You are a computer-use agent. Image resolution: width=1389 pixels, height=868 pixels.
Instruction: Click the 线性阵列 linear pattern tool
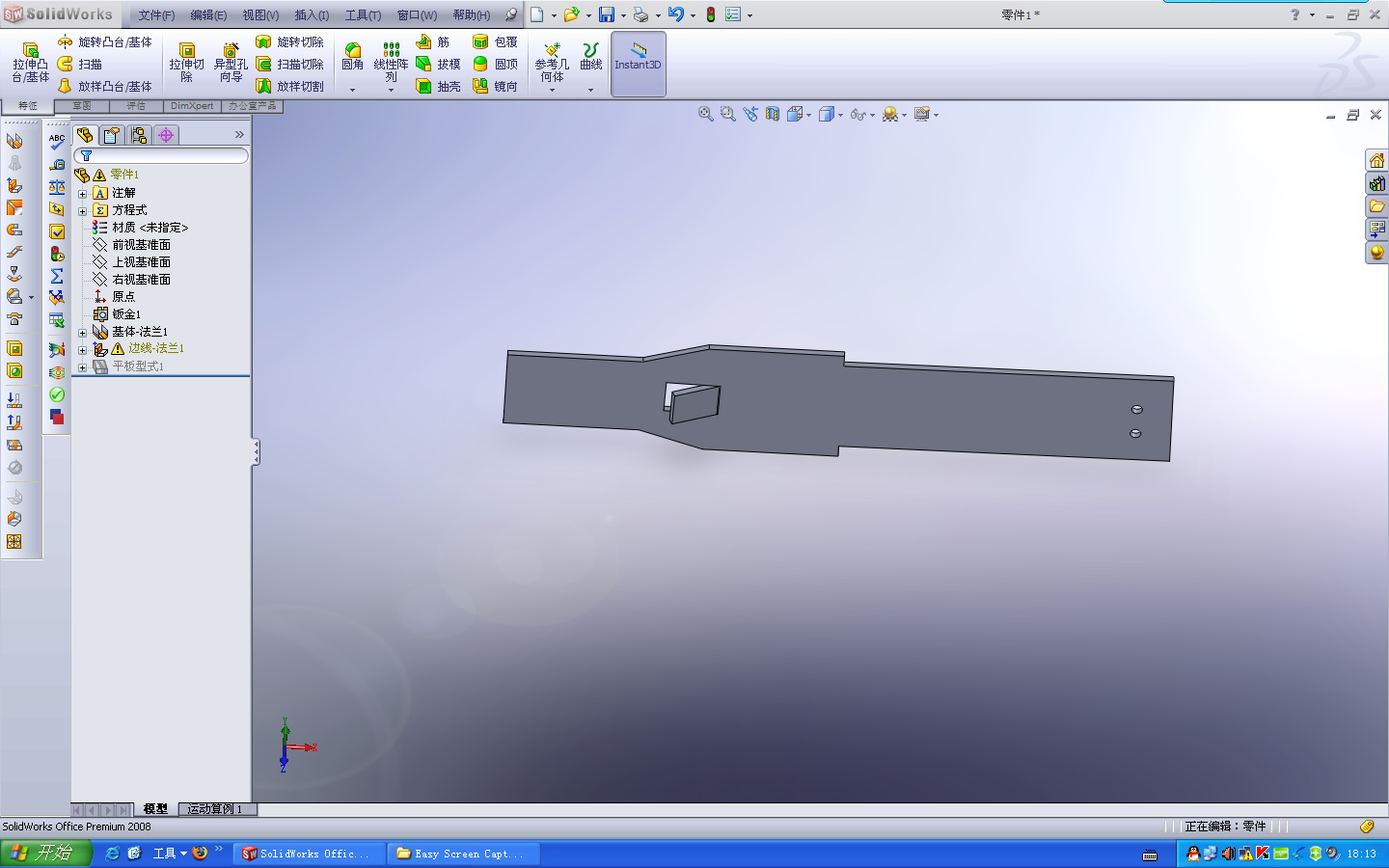coord(391,62)
